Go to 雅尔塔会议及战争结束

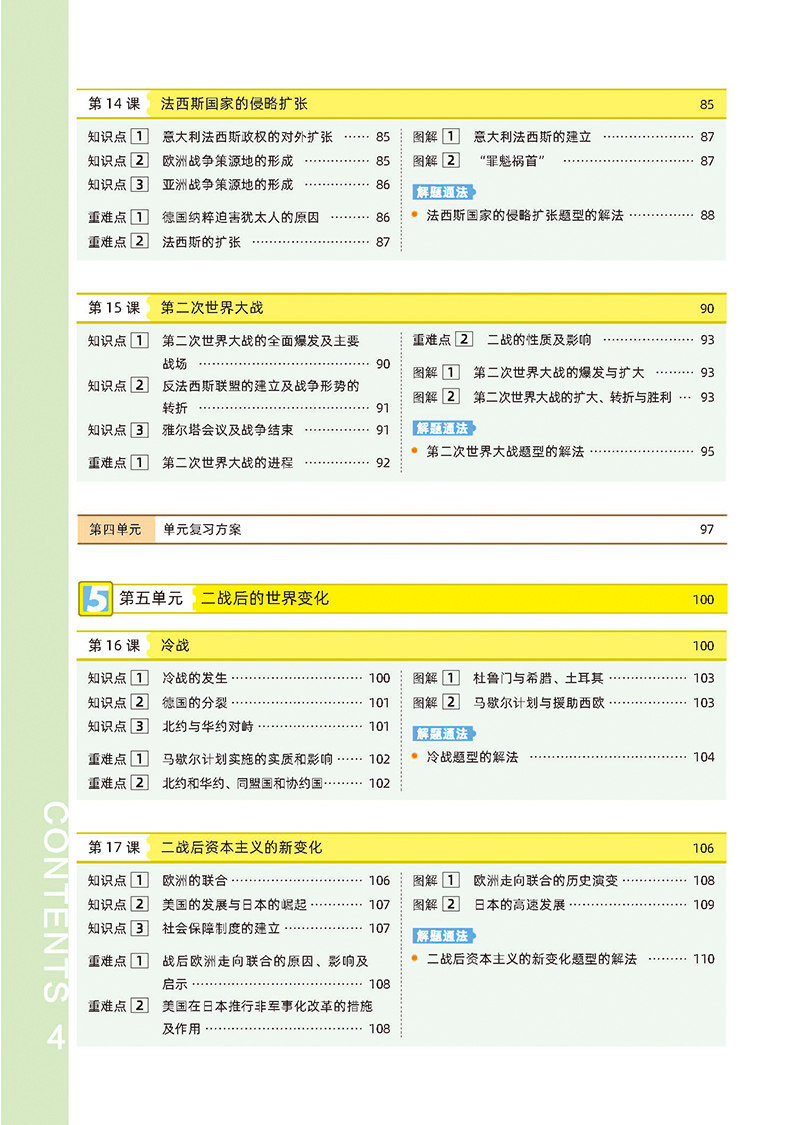click(227, 430)
